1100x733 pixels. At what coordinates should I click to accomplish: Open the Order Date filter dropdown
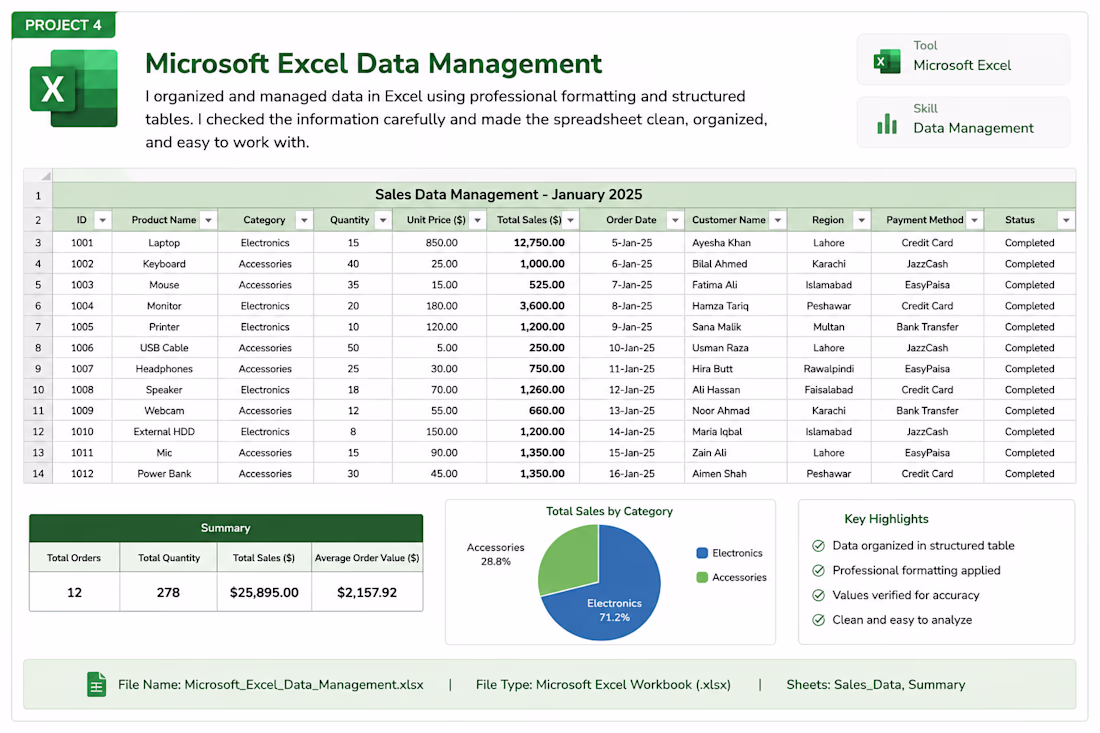click(675, 220)
